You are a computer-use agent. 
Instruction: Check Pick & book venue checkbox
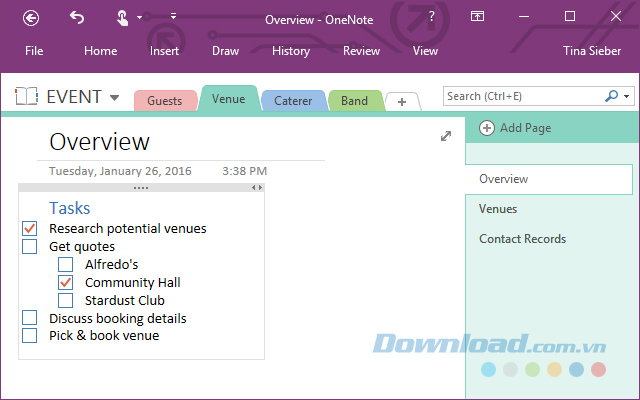pyautogui.click(x=29, y=336)
